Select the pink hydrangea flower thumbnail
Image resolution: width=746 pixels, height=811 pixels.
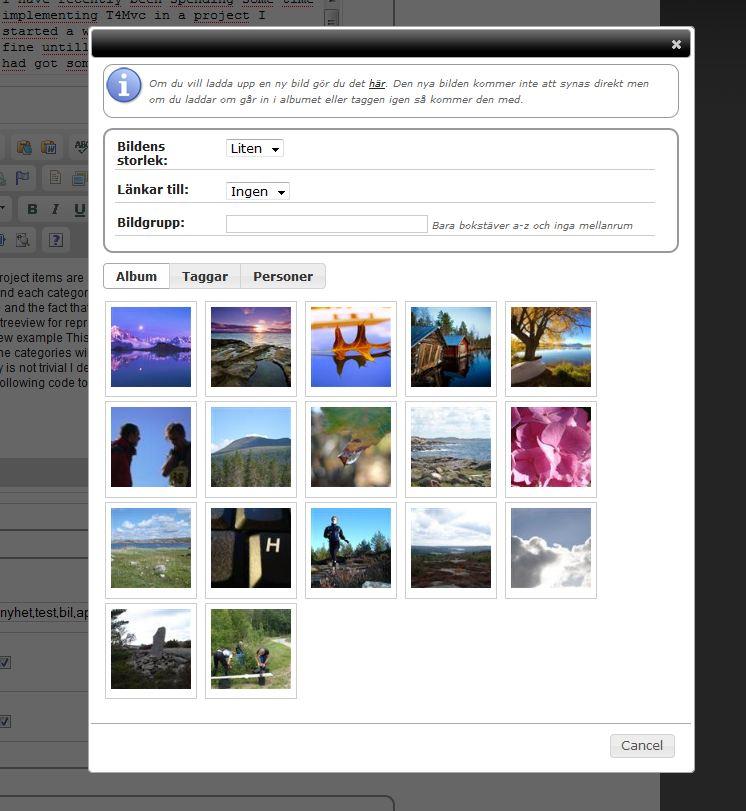(551, 447)
